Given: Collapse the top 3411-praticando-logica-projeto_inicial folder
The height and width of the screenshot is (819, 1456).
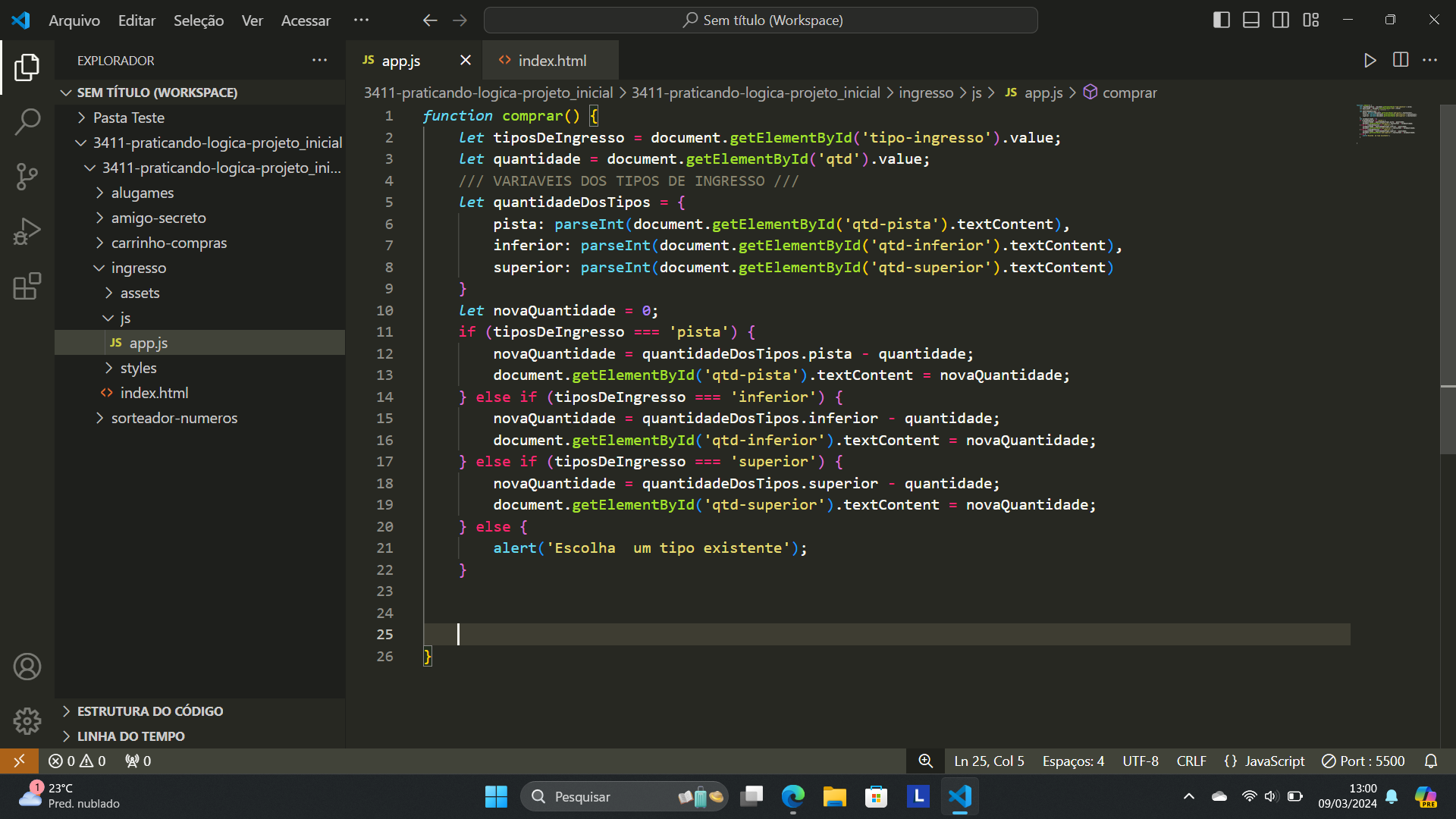Looking at the screenshot, I should 200,143.
